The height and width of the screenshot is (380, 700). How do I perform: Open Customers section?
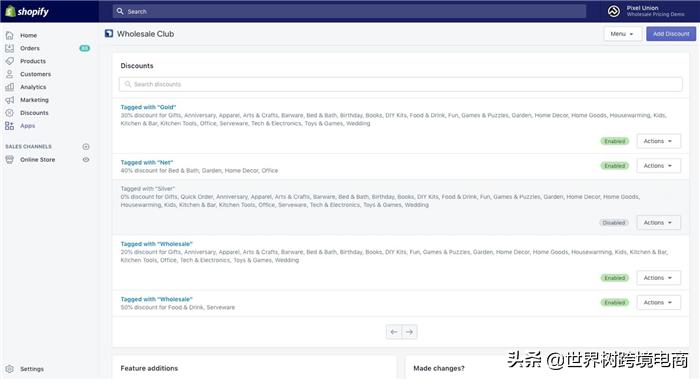coord(35,74)
